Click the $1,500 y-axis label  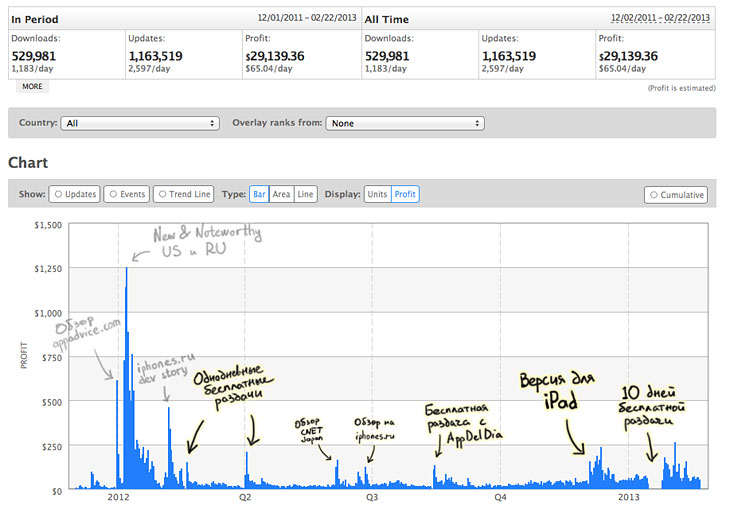tap(48, 225)
